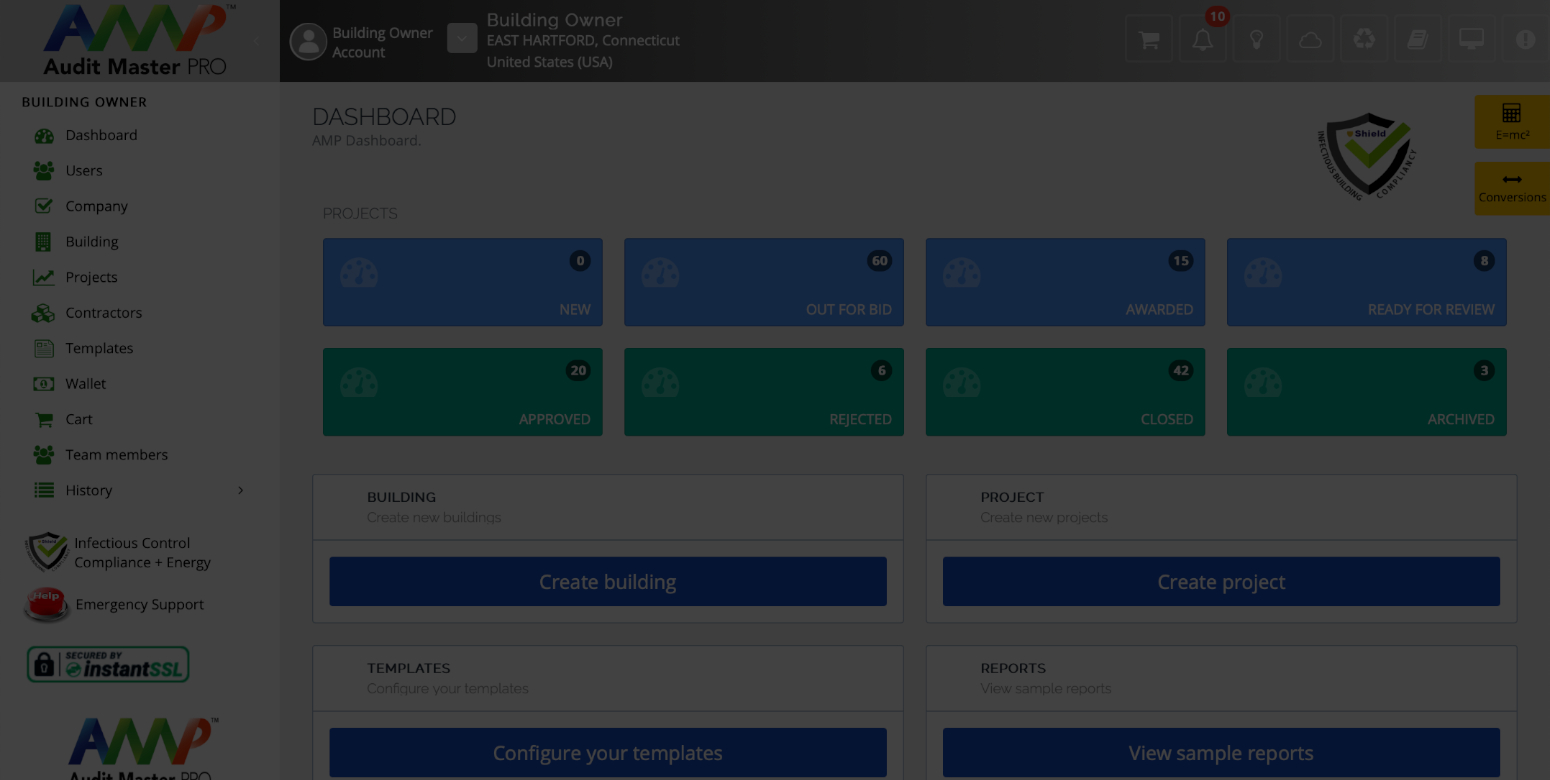
Task: Click the Infectious Building Compliance shield badge
Action: click(1367, 156)
